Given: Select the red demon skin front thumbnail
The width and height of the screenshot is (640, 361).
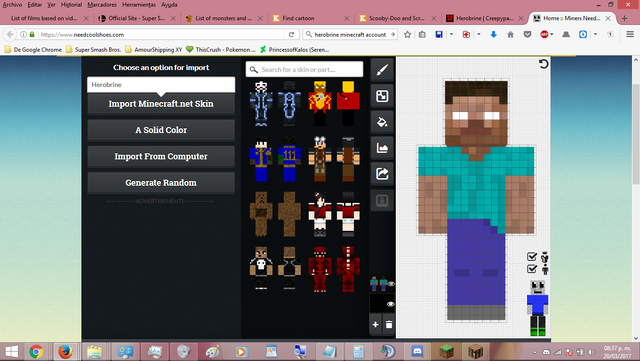Looking at the screenshot, I should [x=320, y=270].
